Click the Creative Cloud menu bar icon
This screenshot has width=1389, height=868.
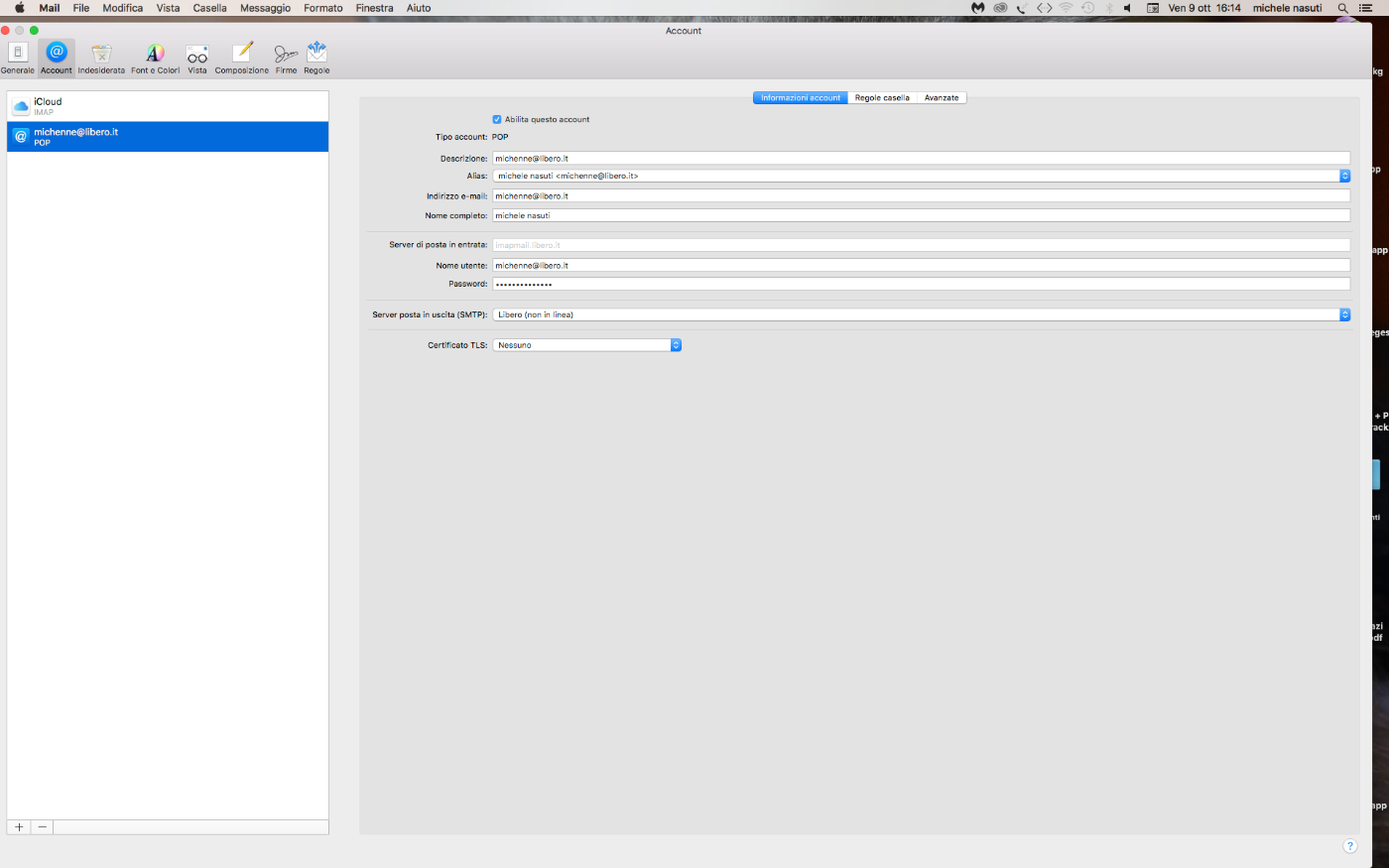[x=1000, y=8]
